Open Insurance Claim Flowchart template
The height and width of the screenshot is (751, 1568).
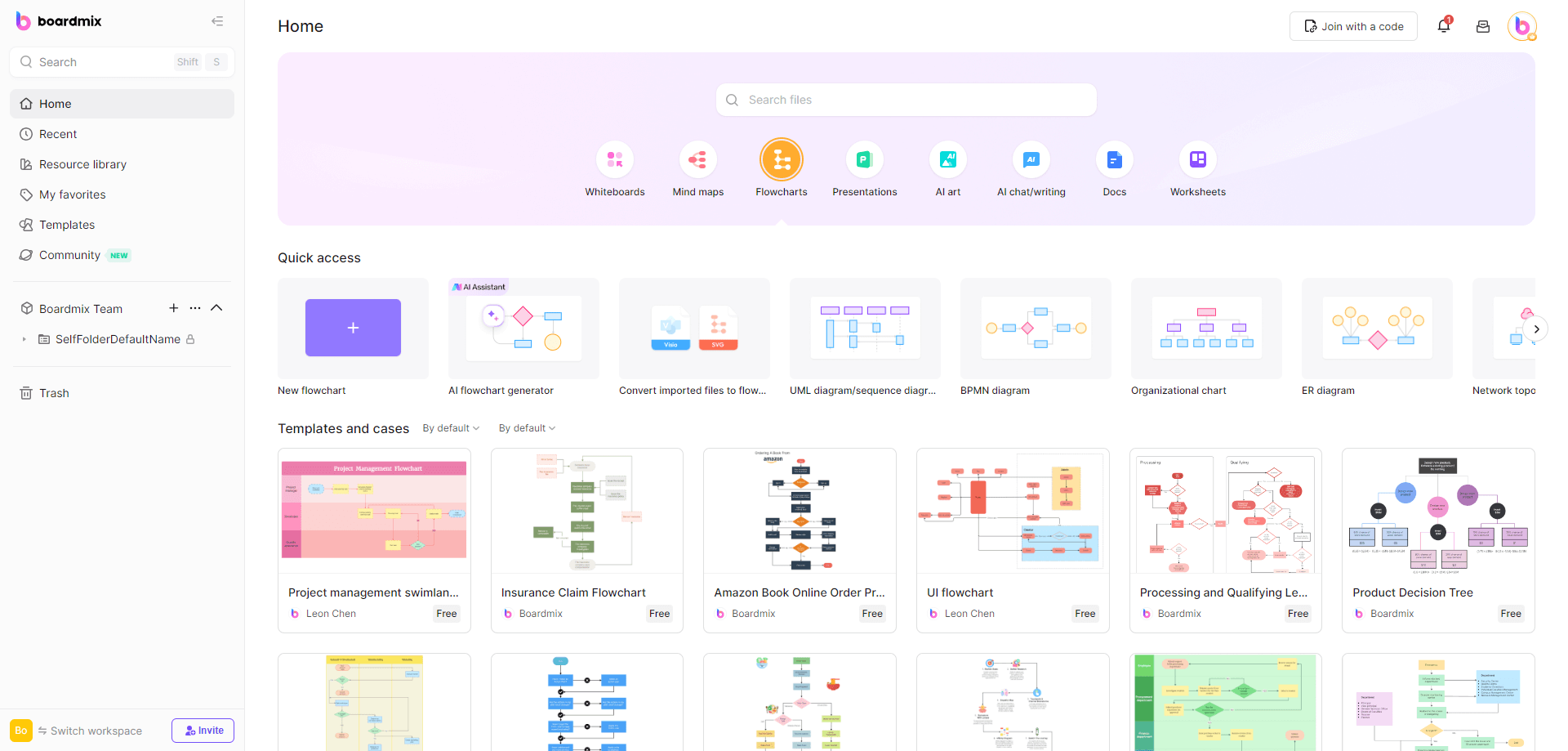click(587, 540)
